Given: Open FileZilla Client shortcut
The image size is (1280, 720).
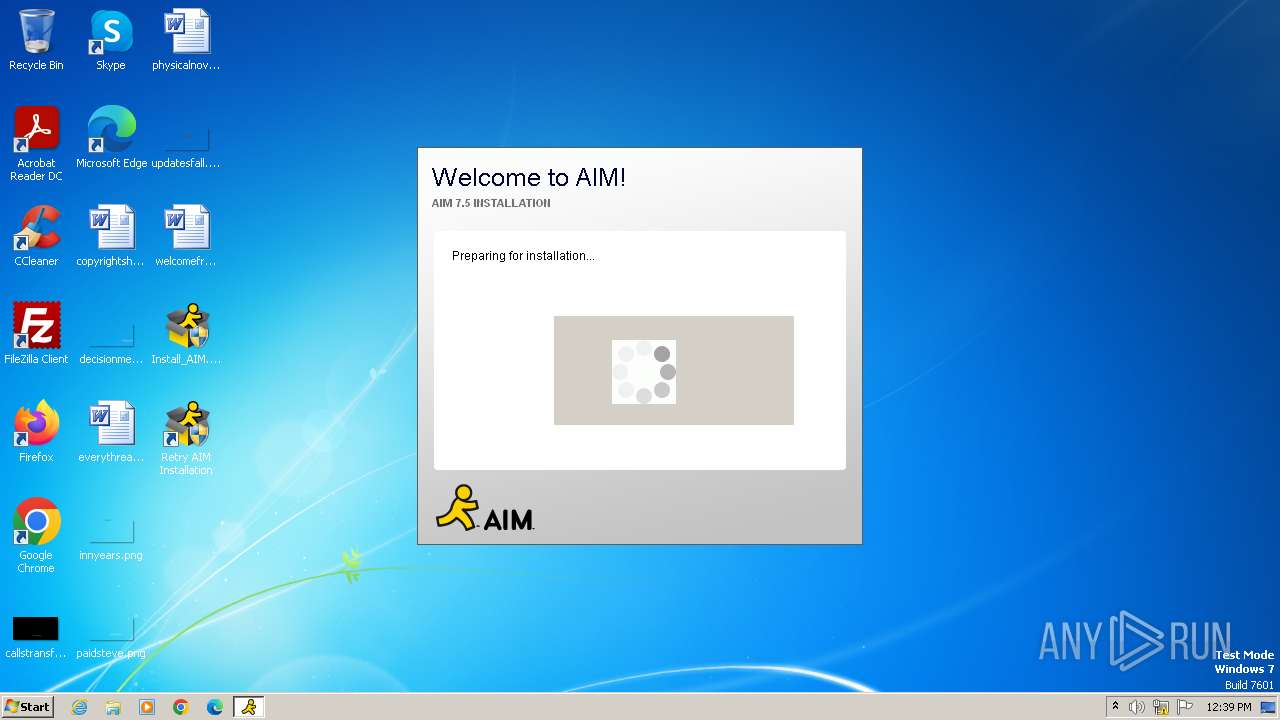Looking at the screenshot, I should (36, 334).
